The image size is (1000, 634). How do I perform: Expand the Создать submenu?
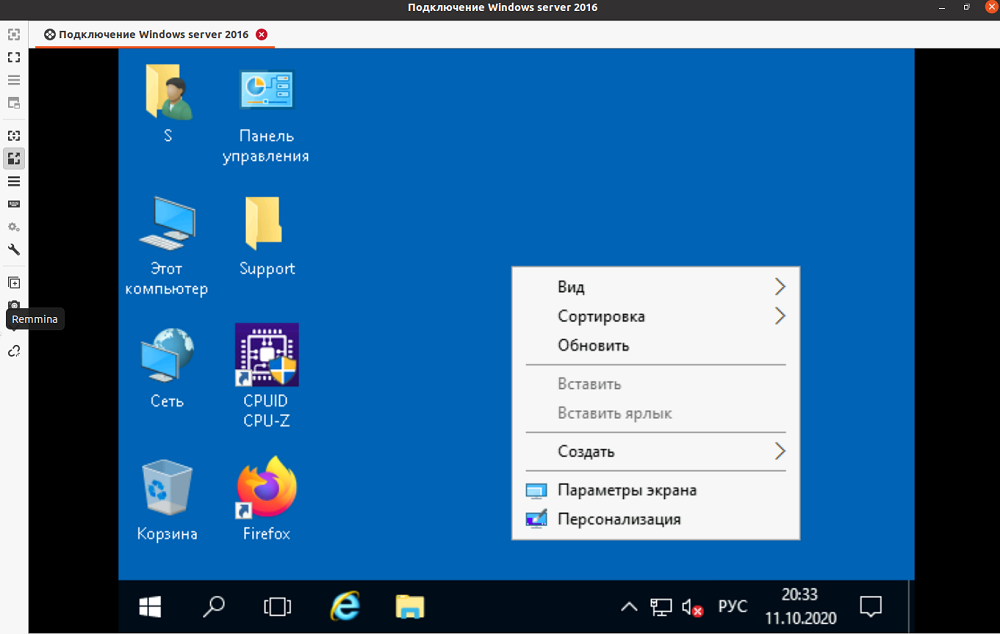pyautogui.click(x=600, y=451)
